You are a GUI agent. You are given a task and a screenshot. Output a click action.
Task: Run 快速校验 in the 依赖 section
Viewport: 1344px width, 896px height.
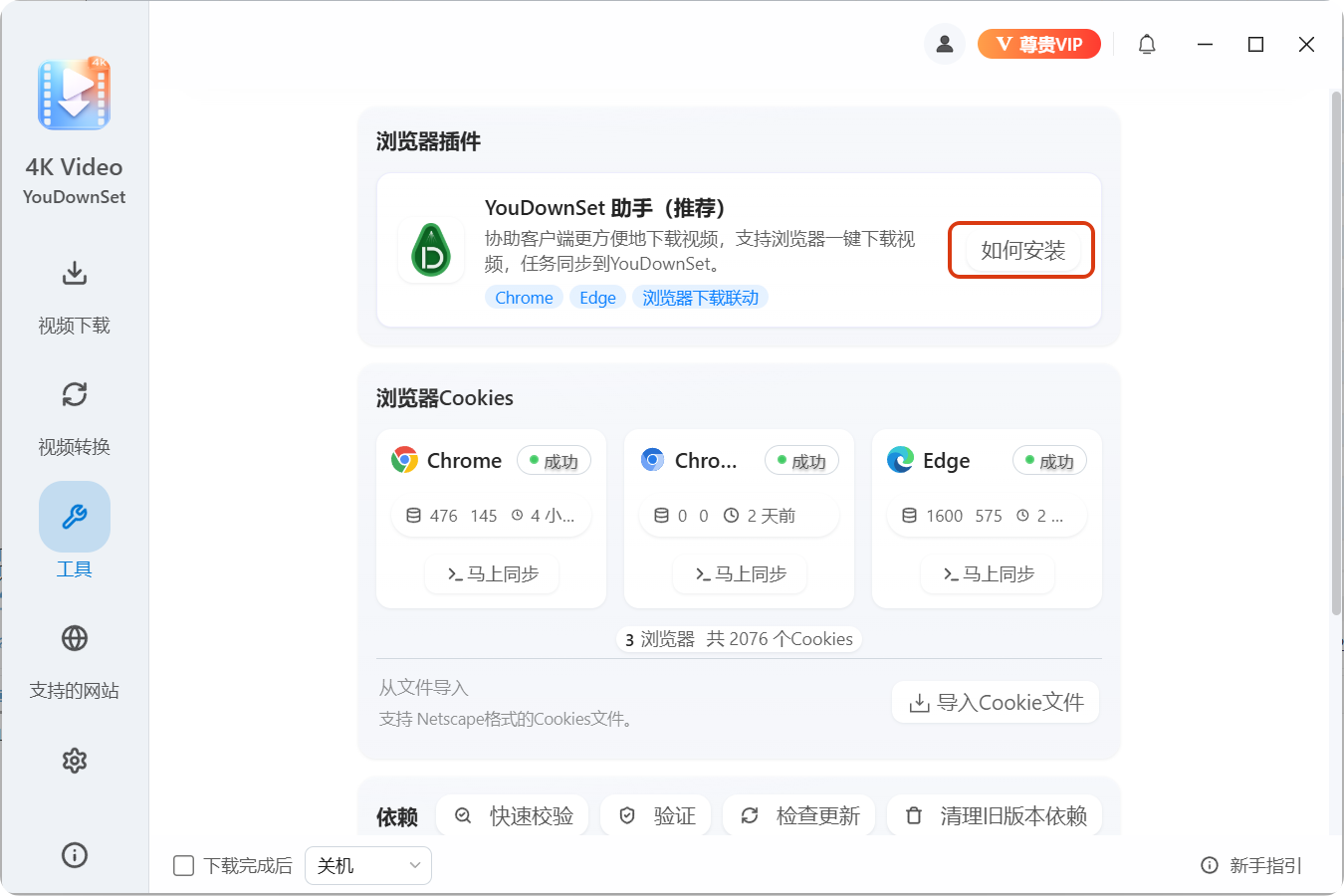pos(512,814)
